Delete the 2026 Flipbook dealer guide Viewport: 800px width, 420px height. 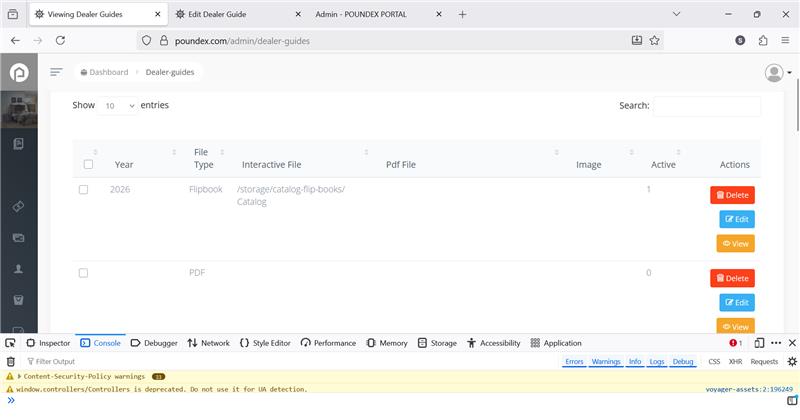(732, 195)
